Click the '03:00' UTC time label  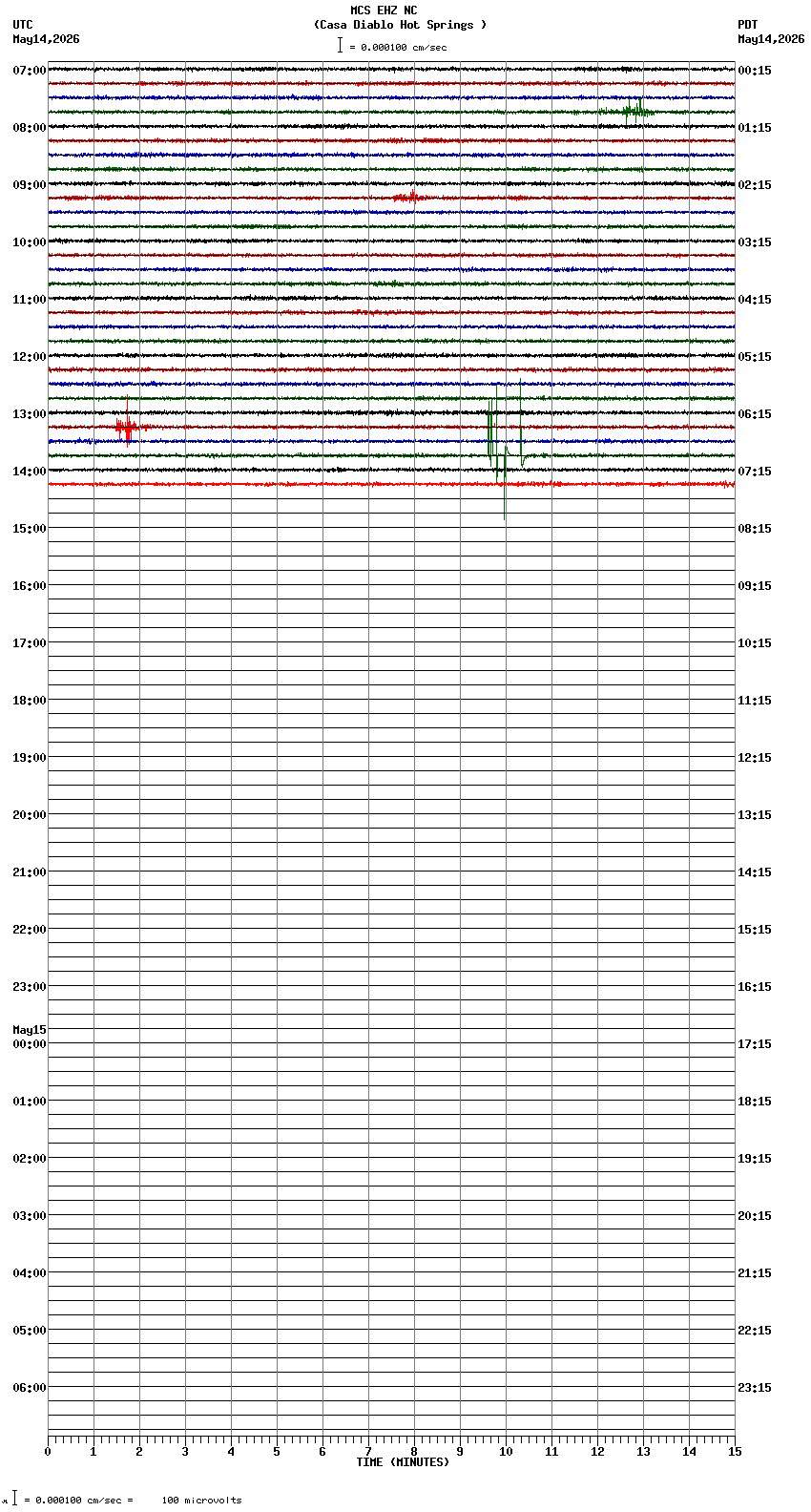pos(29,1216)
